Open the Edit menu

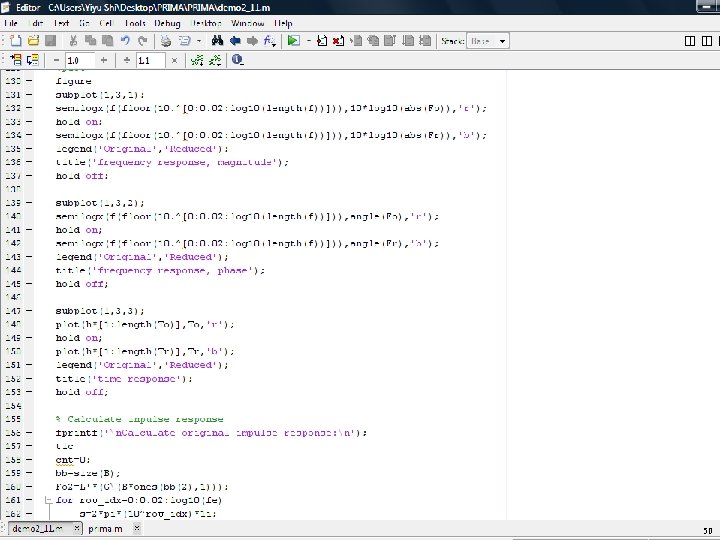coord(36,23)
